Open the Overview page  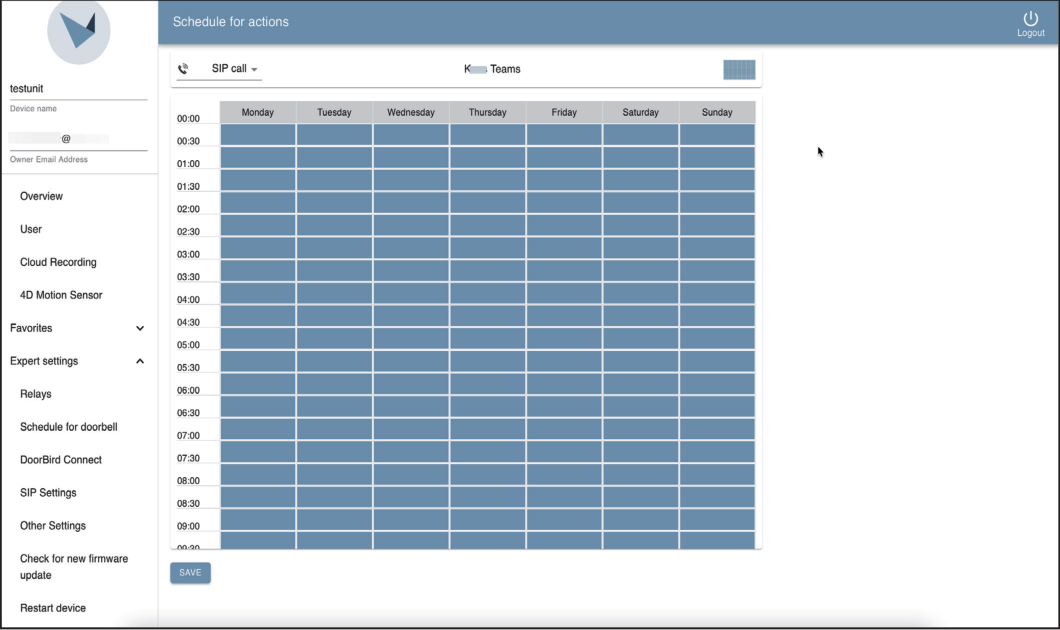coord(41,196)
